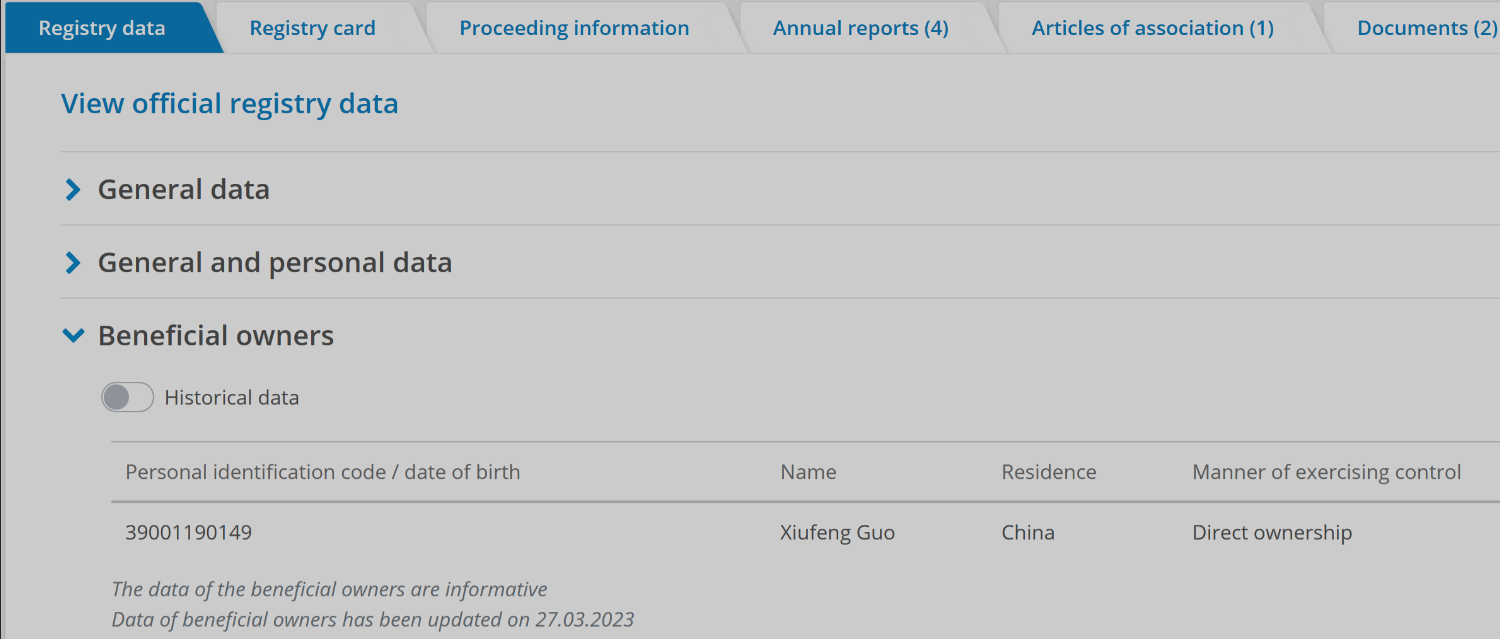
Task: Open Articles of association (1) tab
Action: tap(1153, 28)
